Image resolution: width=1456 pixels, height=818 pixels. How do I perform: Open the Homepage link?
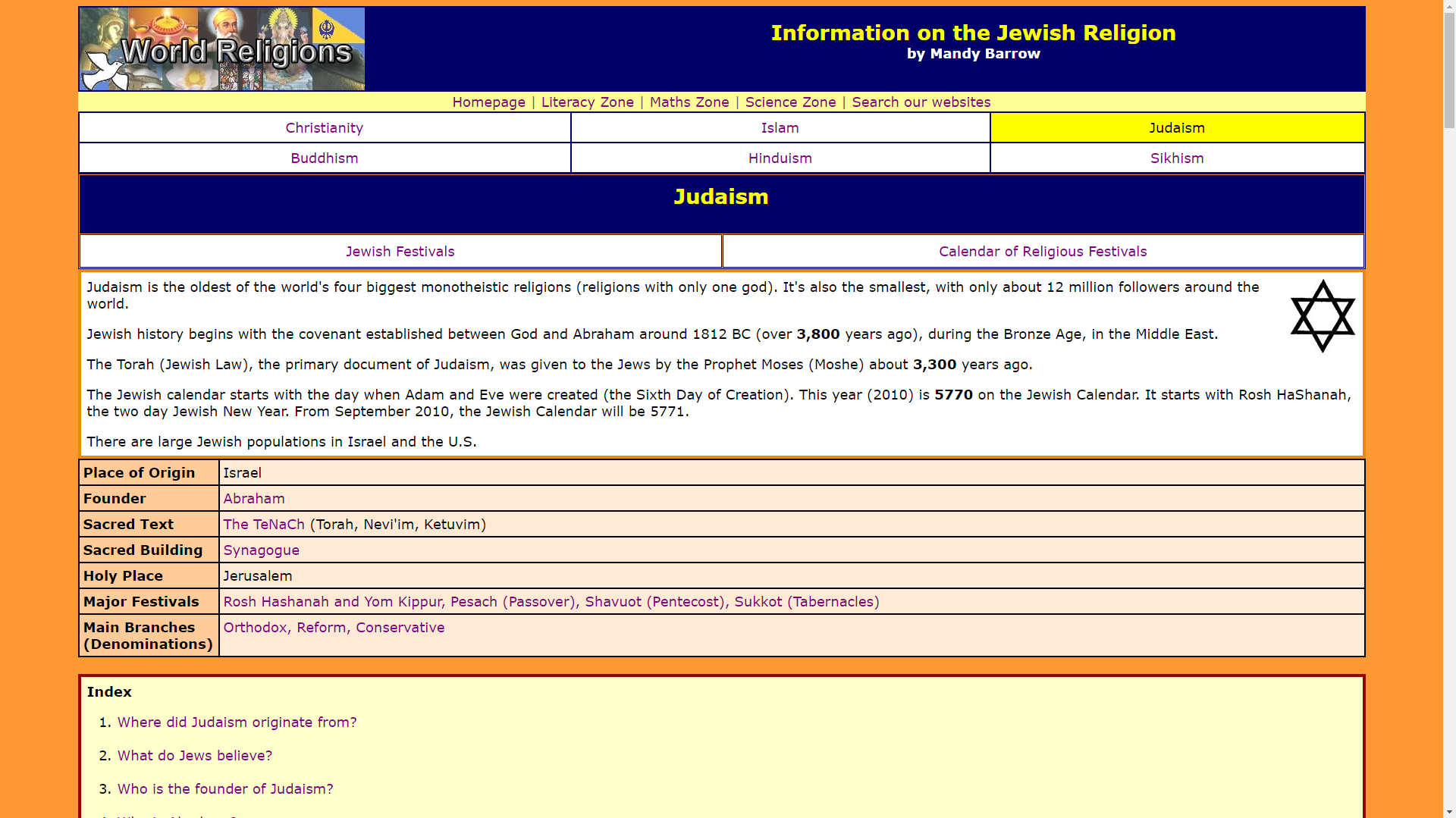[488, 102]
